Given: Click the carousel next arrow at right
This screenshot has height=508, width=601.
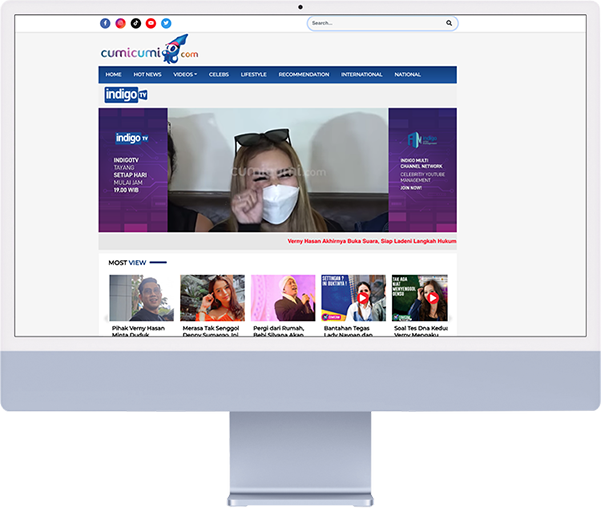Looking at the screenshot, I should click(450, 318).
